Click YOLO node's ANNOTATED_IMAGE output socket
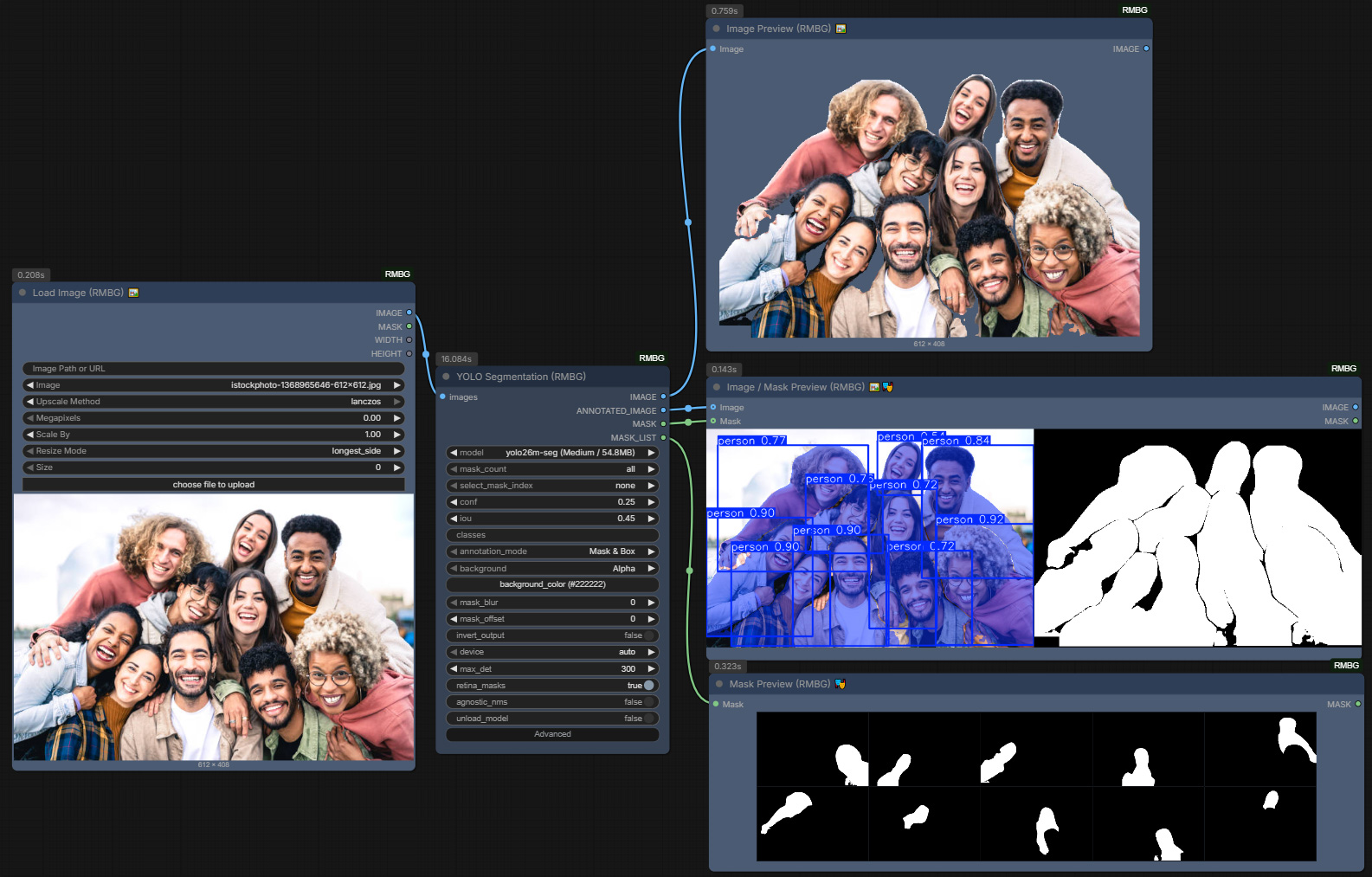Viewport: 1372px width, 877px height. 664,410
